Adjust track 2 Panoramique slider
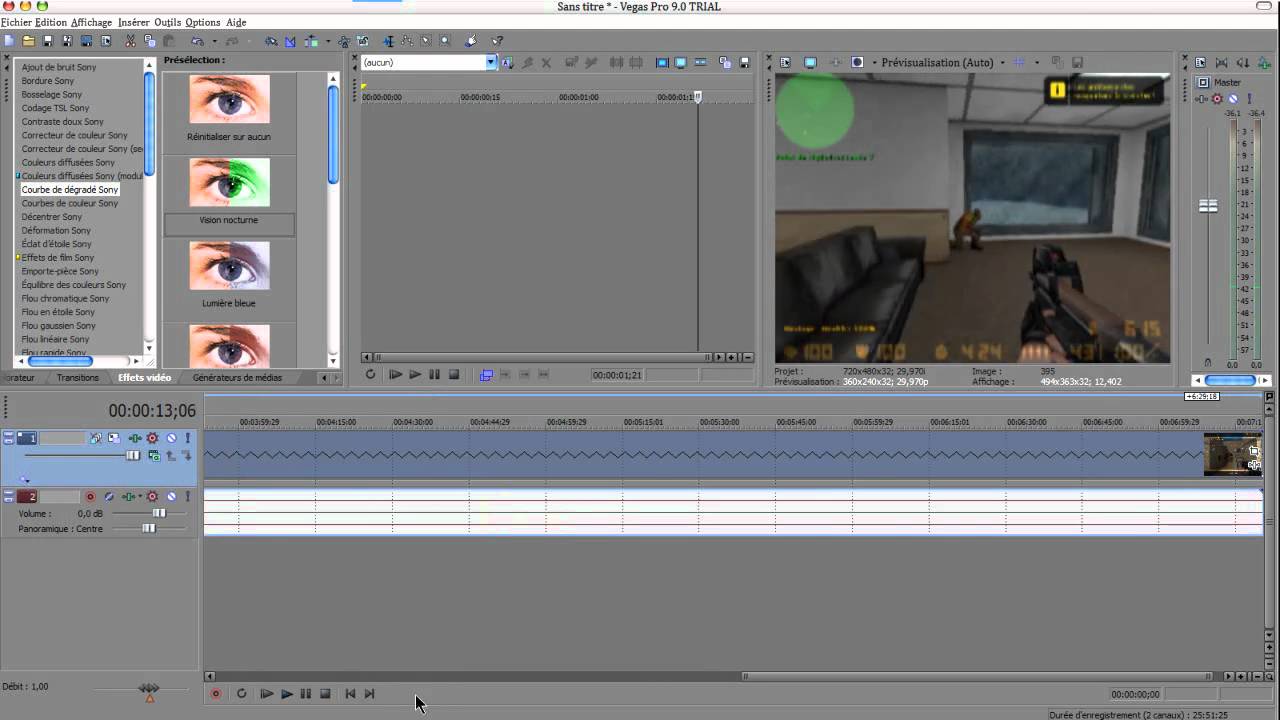Viewport: 1280px width, 720px height. click(x=149, y=528)
